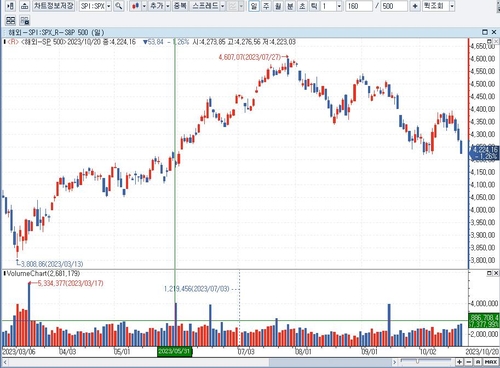The height and width of the screenshot is (368, 500).
Task: Click the highlighted date marker 2023/05/31
Action: 174,351
